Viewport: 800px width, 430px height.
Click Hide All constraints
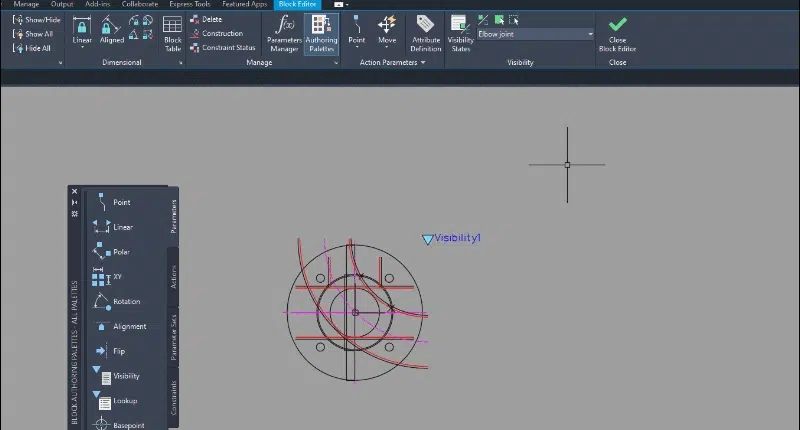[32, 48]
